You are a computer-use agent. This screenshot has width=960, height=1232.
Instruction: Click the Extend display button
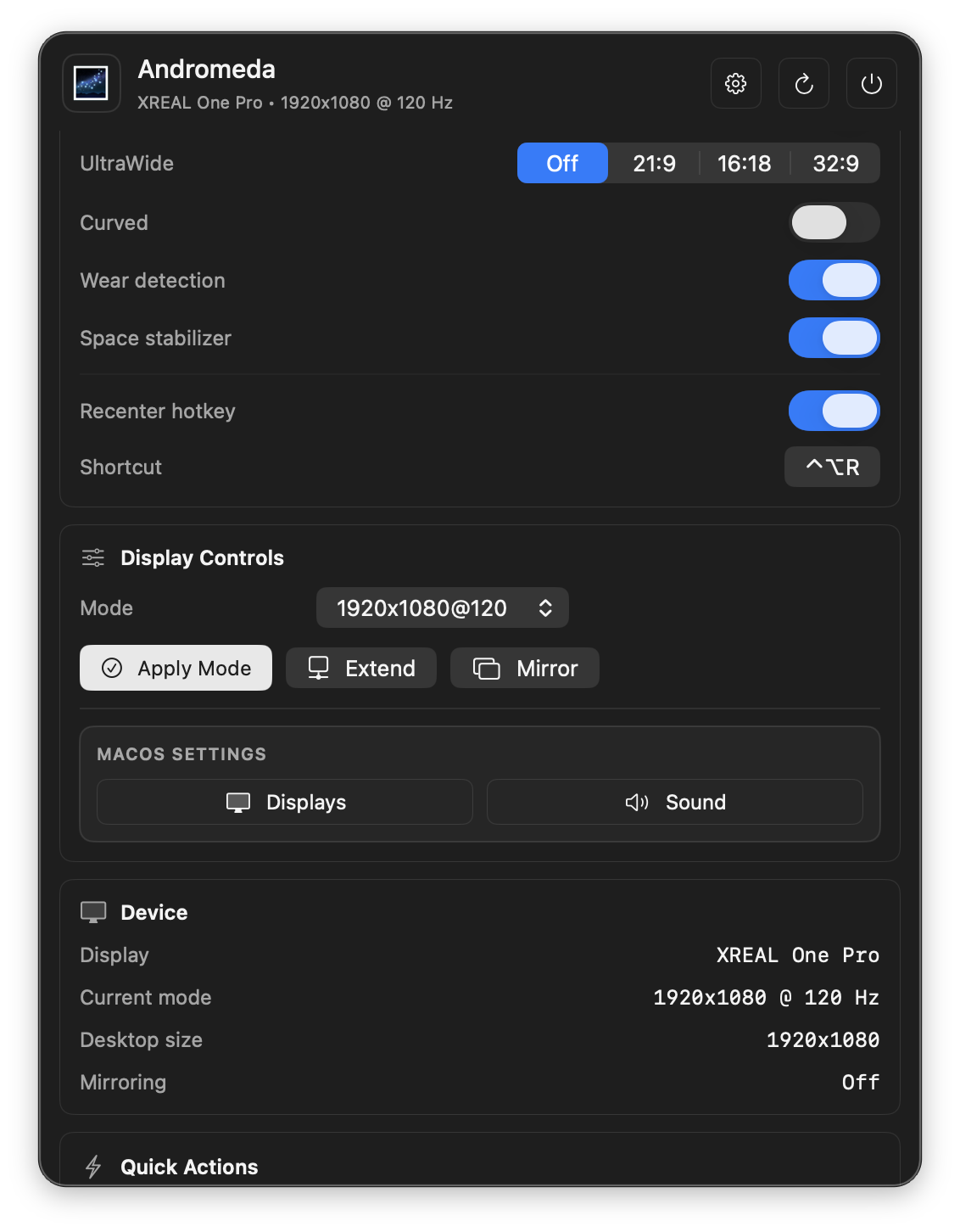361,668
